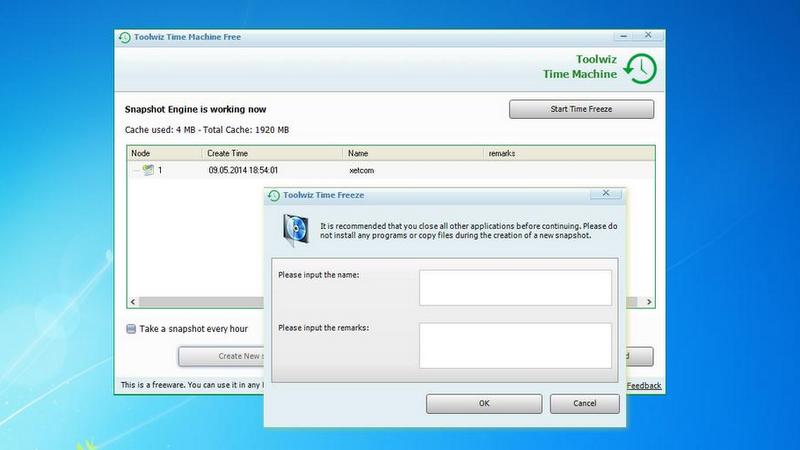Click the Start Time Freeze button

click(x=581, y=109)
